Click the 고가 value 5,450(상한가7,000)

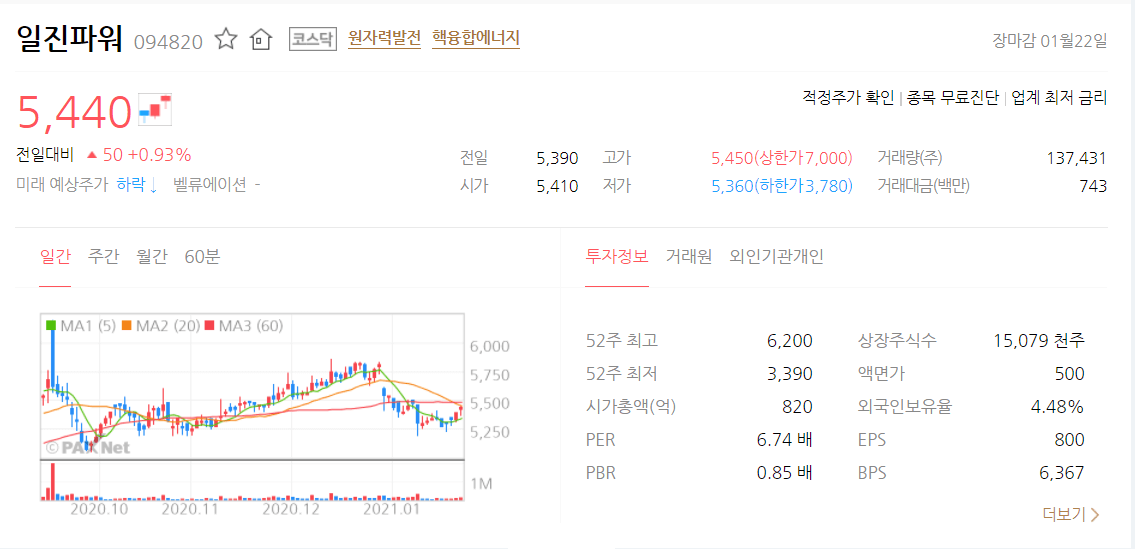tap(782, 157)
